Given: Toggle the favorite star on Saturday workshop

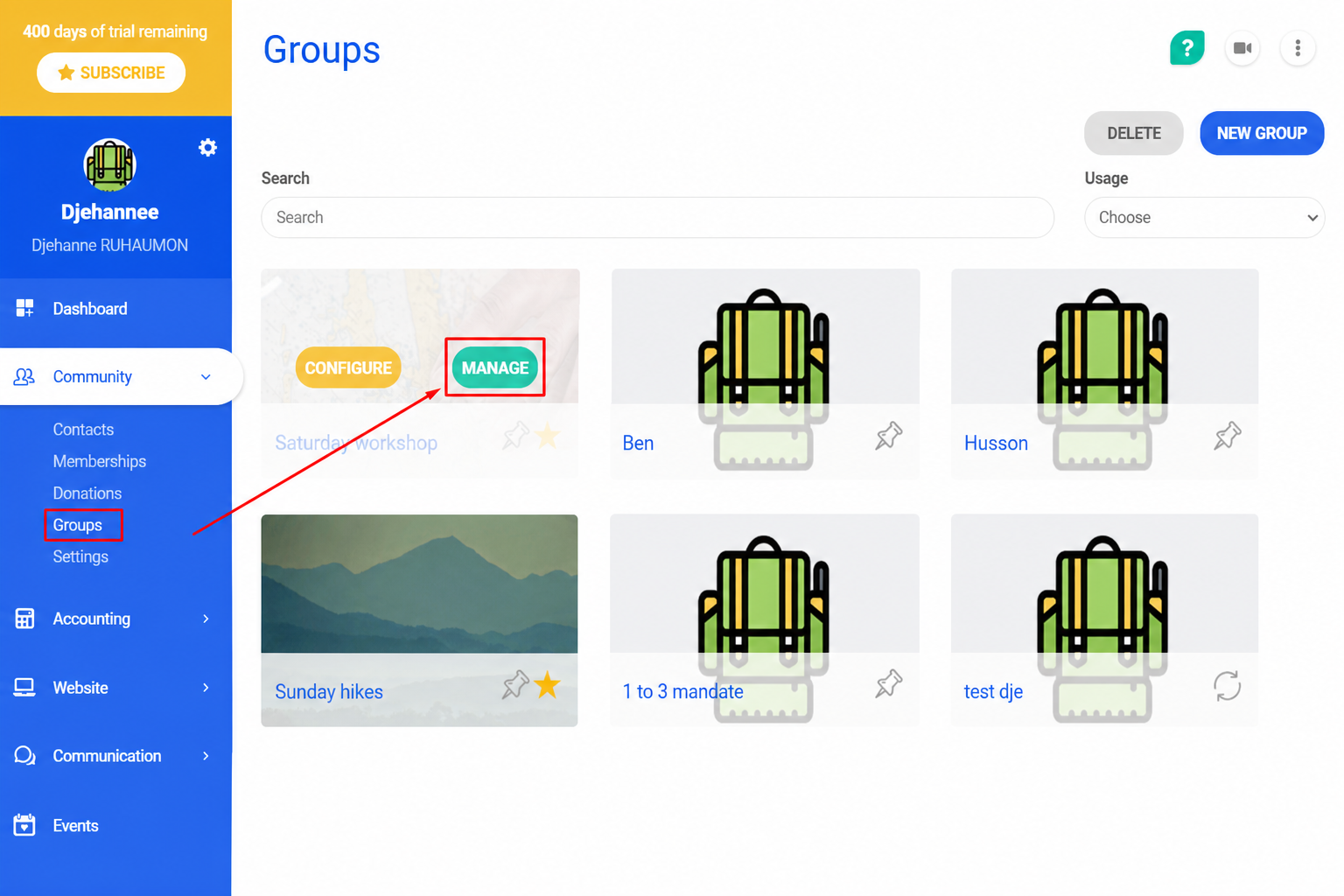Looking at the screenshot, I should click(548, 436).
